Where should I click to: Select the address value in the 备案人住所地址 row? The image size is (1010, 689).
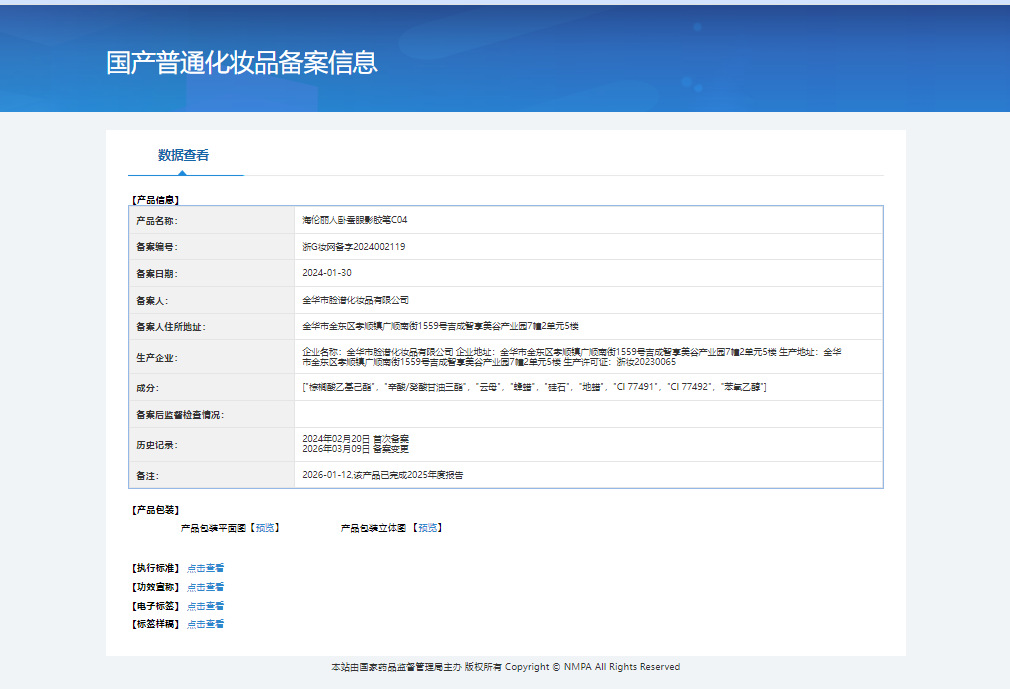point(441,326)
